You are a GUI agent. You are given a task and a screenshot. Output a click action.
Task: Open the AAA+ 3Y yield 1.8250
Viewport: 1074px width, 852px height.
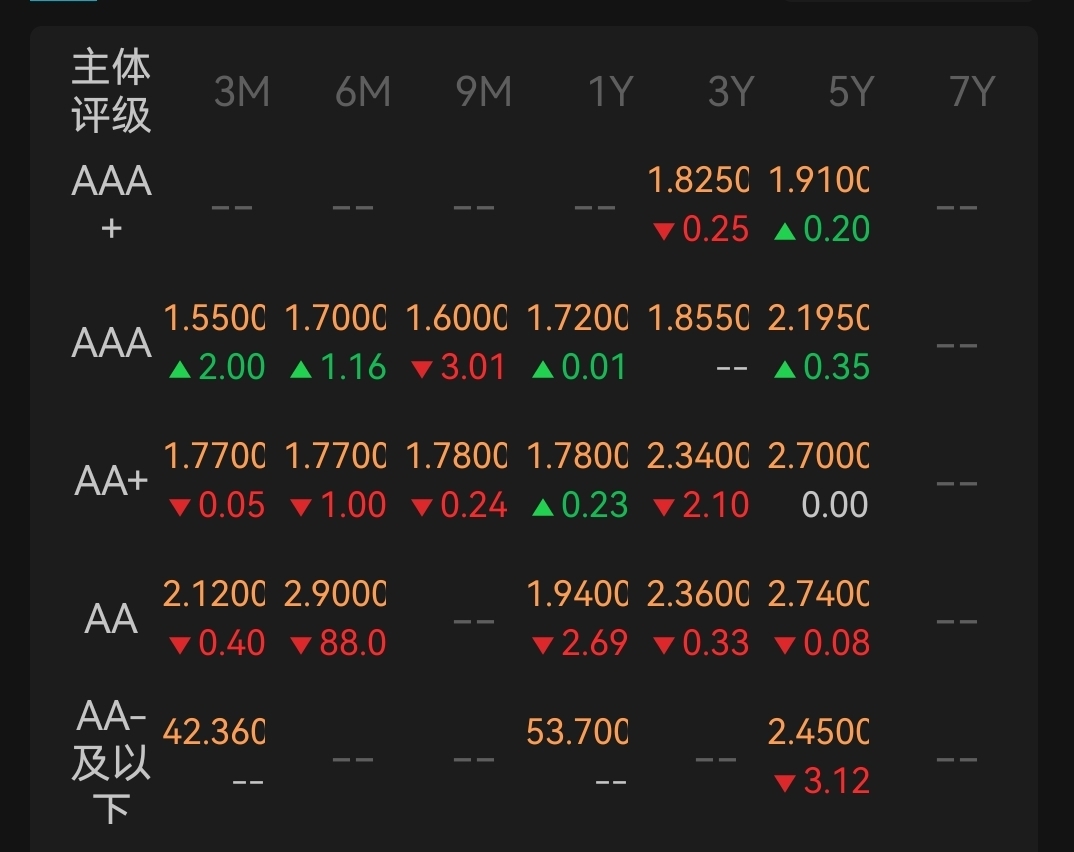(698, 180)
